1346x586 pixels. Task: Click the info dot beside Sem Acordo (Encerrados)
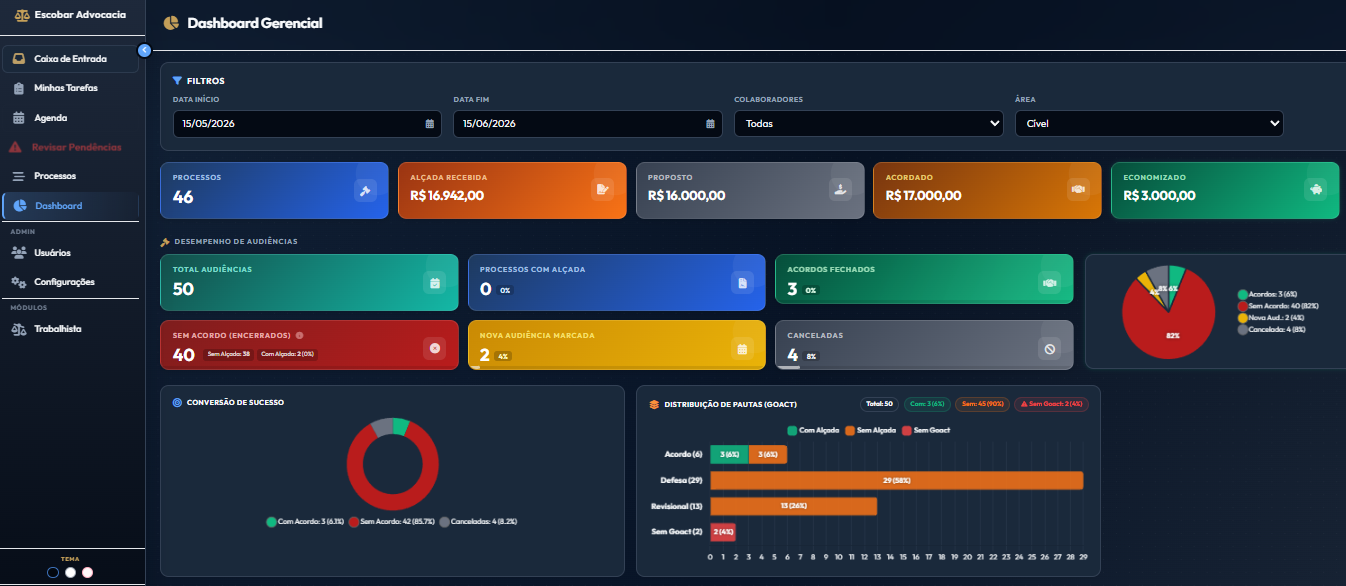pyautogui.click(x=300, y=336)
